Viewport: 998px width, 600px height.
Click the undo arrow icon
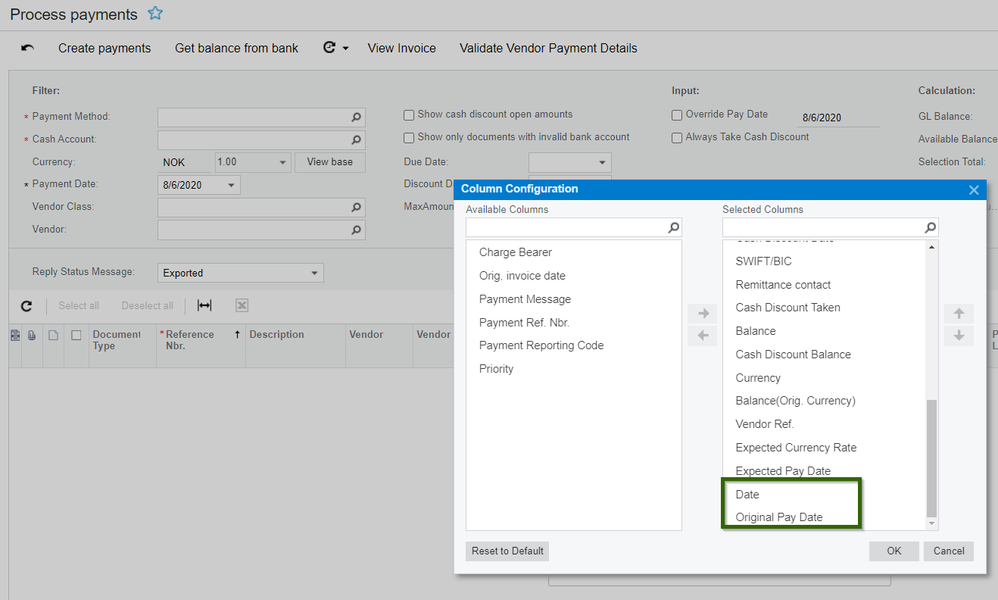tap(26, 48)
